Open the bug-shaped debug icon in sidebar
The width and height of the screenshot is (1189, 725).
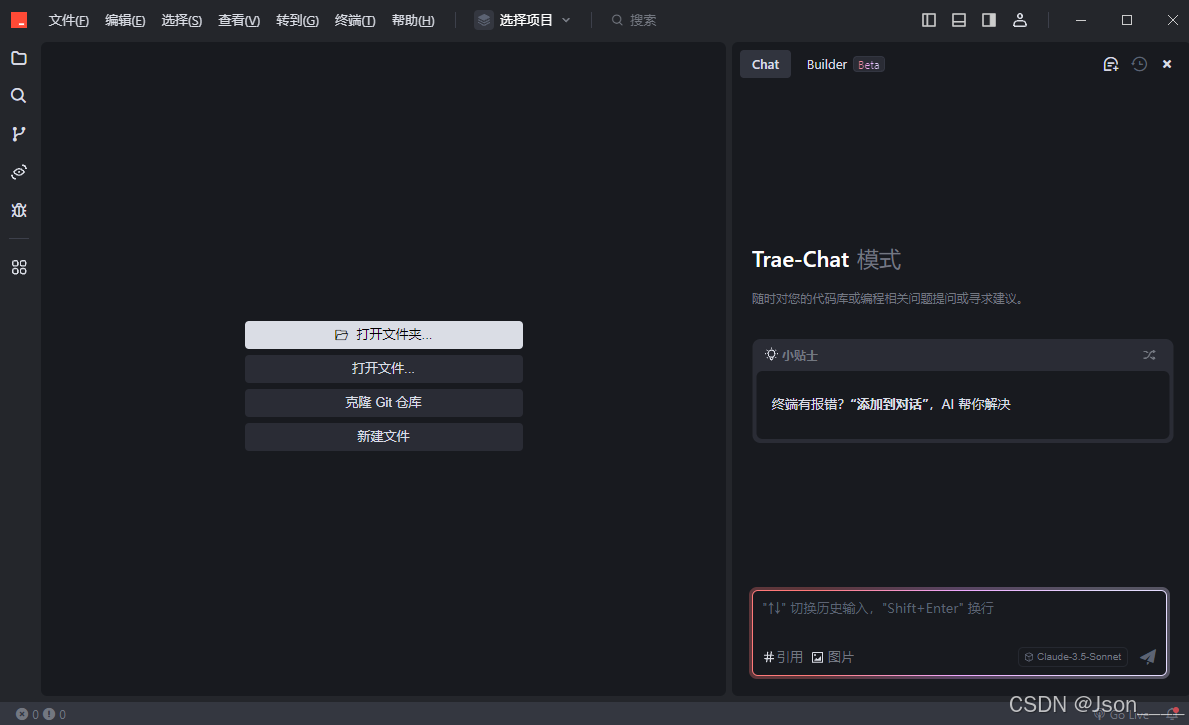(x=19, y=210)
